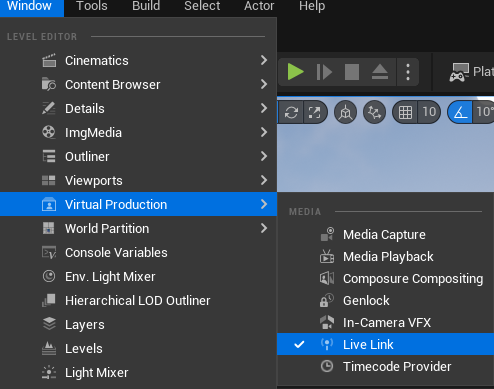Open the Help menu
Image resolution: width=494 pixels, height=389 pixels.
click(312, 6)
